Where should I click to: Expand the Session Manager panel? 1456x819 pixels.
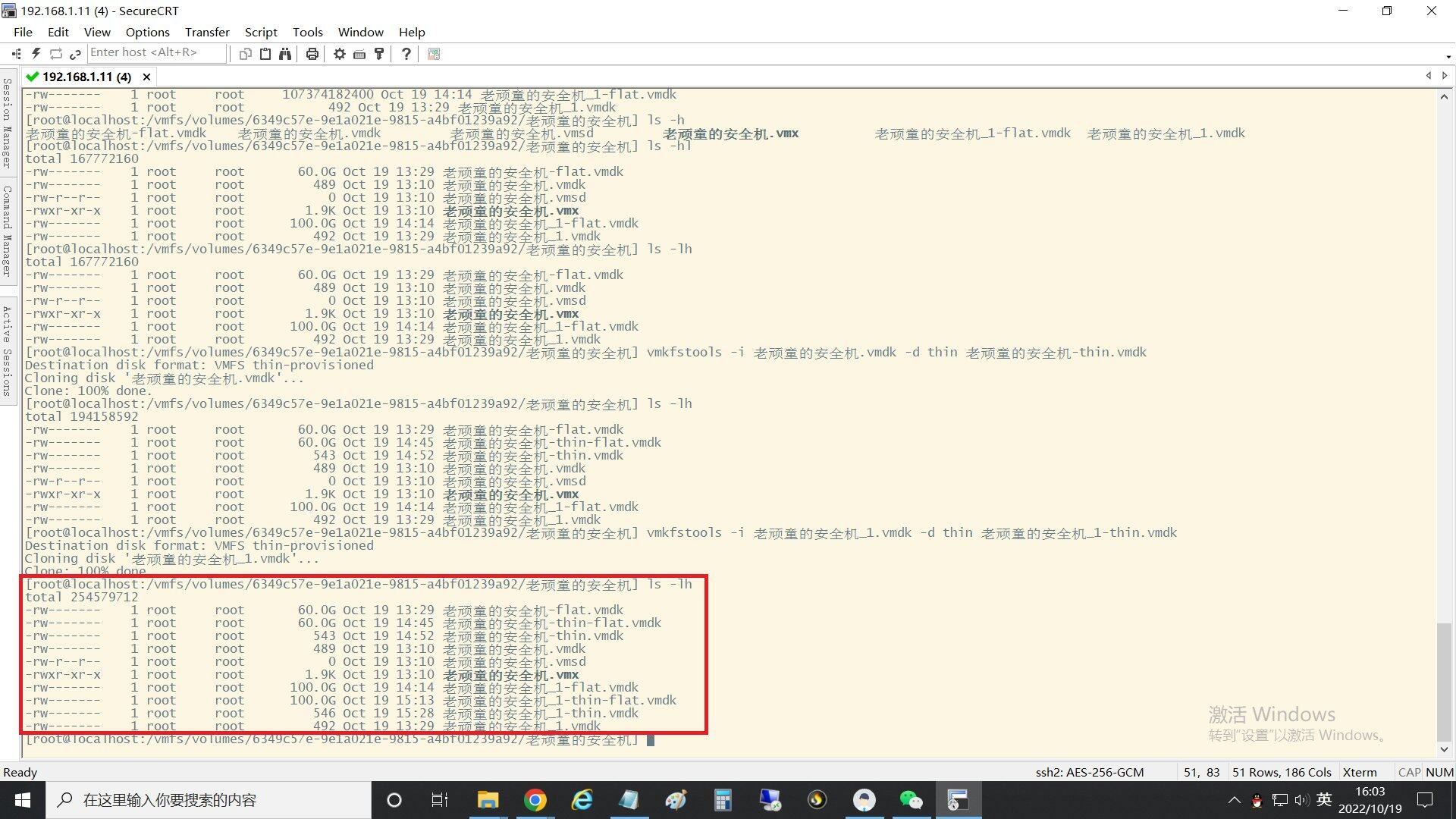pos(7,128)
